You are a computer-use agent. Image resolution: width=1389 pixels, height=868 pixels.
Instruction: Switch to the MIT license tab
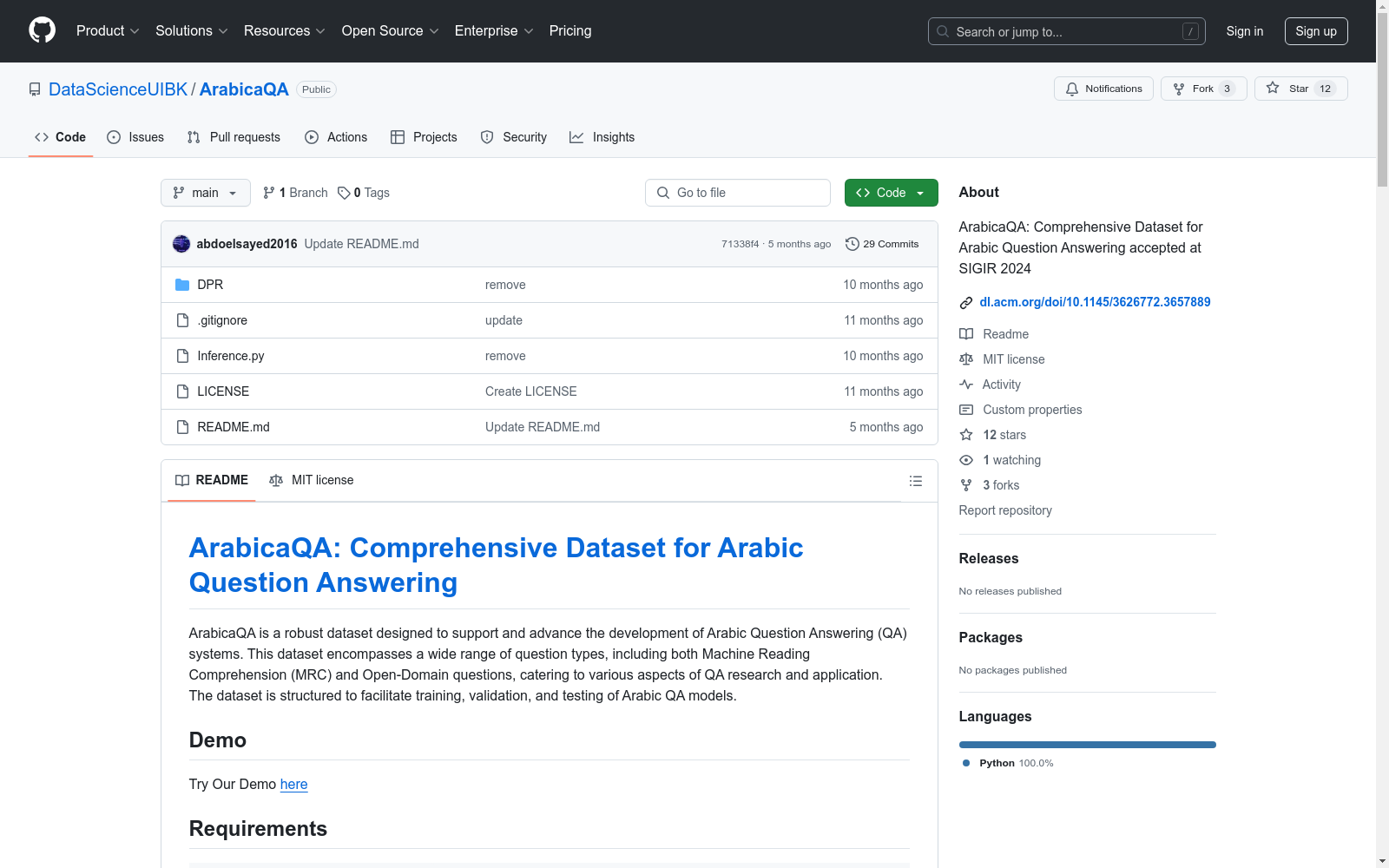(x=312, y=480)
